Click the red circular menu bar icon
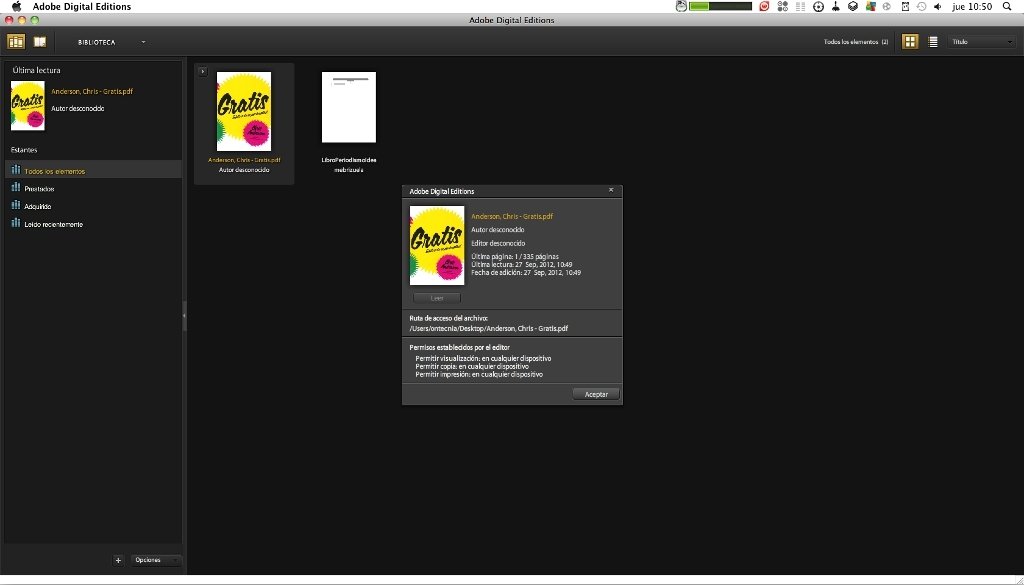Viewport: 1024px width, 585px height. click(764, 7)
